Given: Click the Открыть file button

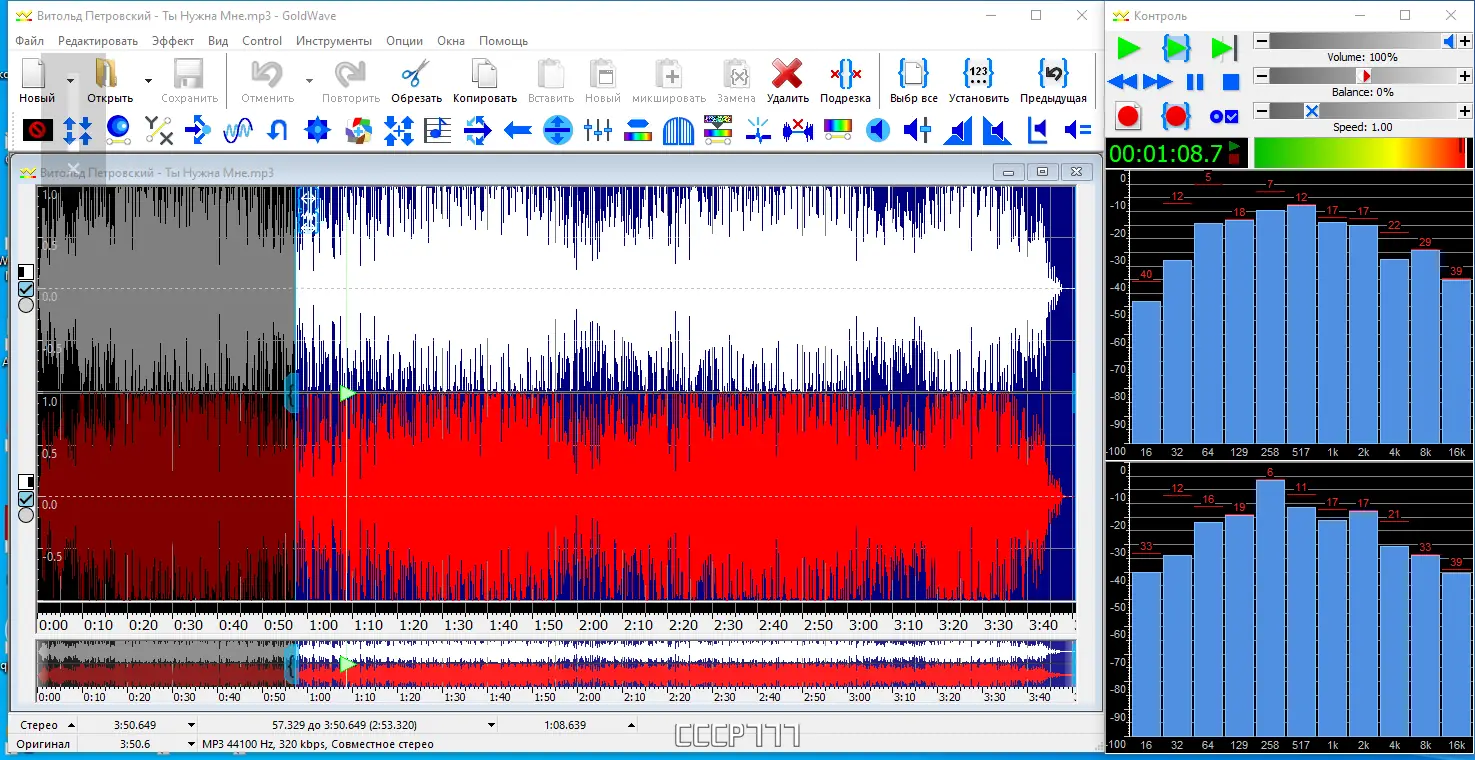Looking at the screenshot, I should click(x=110, y=81).
